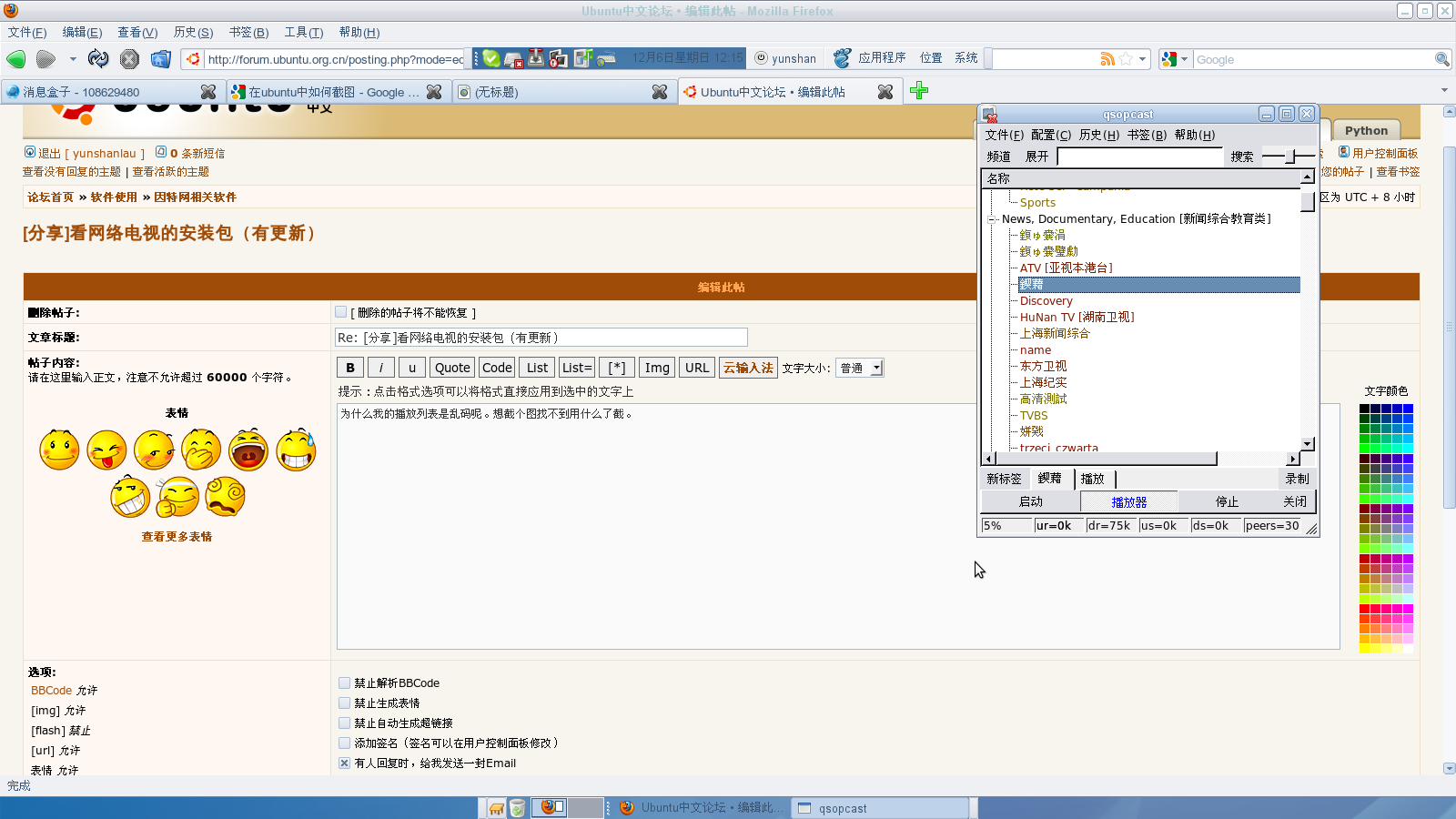Image resolution: width=1456 pixels, height=819 pixels.
Task: Check 添加签名 option
Action: coord(344,743)
